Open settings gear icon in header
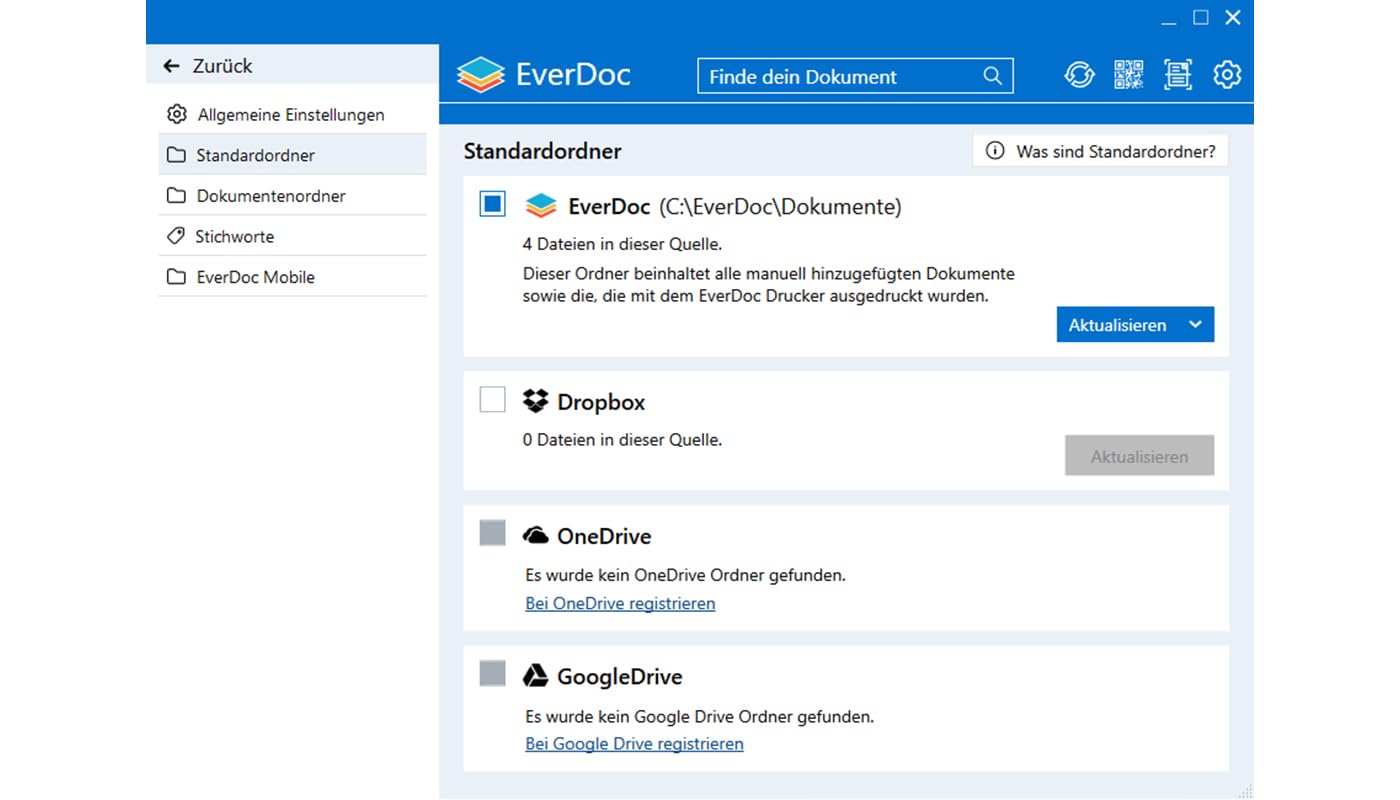This screenshot has height=800, width=1400. pyautogui.click(x=1227, y=75)
